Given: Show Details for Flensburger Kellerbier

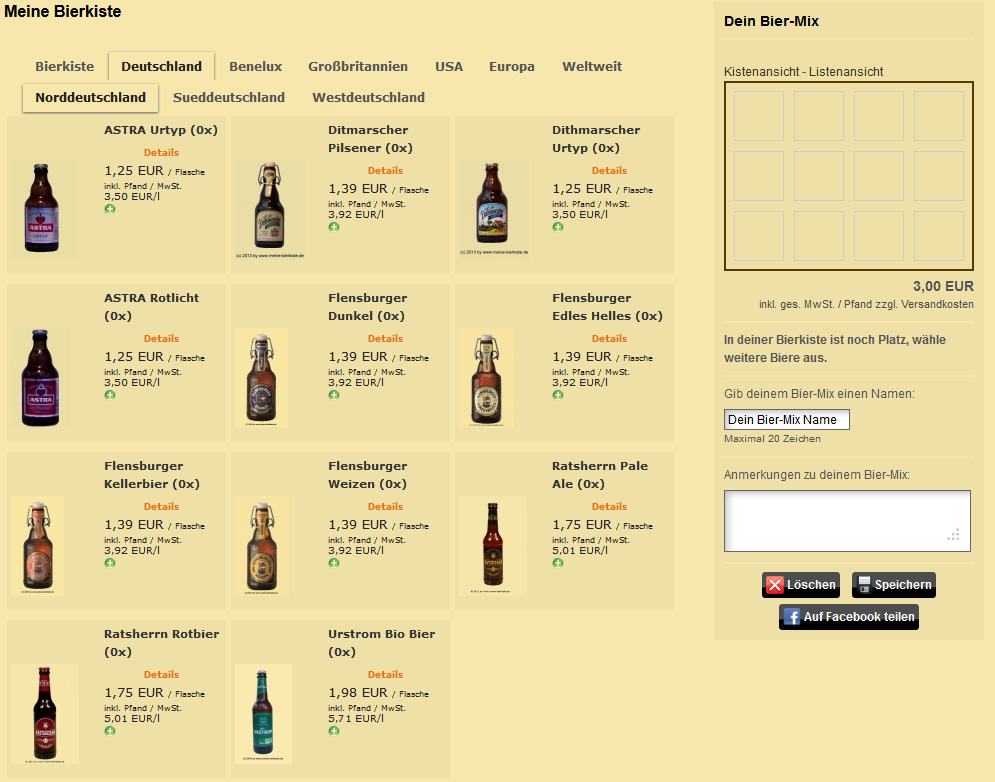Looking at the screenshot, I should [x=161, y=507].
